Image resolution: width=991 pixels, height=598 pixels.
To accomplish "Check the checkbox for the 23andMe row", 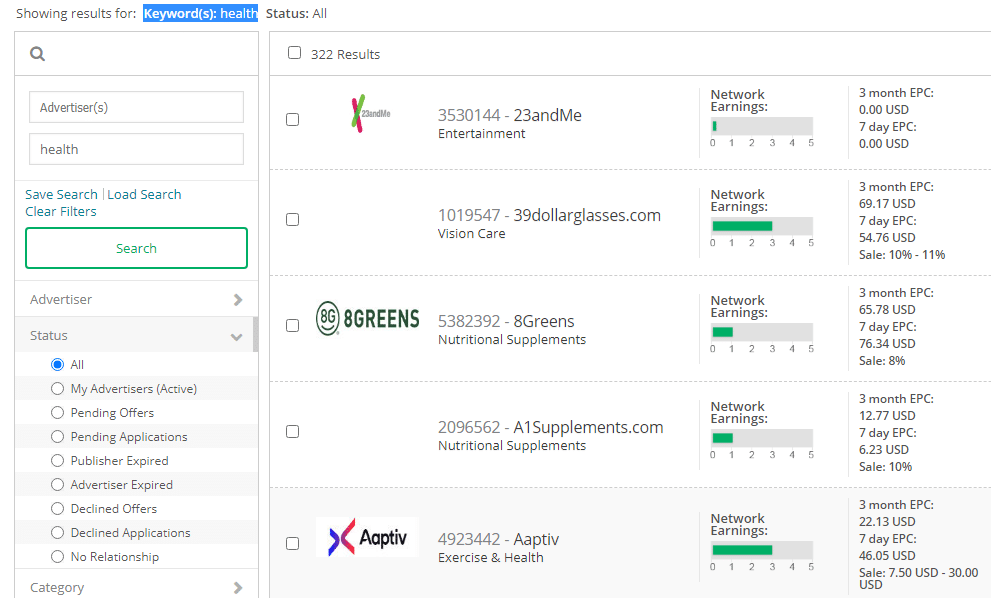I will (293, 119).
